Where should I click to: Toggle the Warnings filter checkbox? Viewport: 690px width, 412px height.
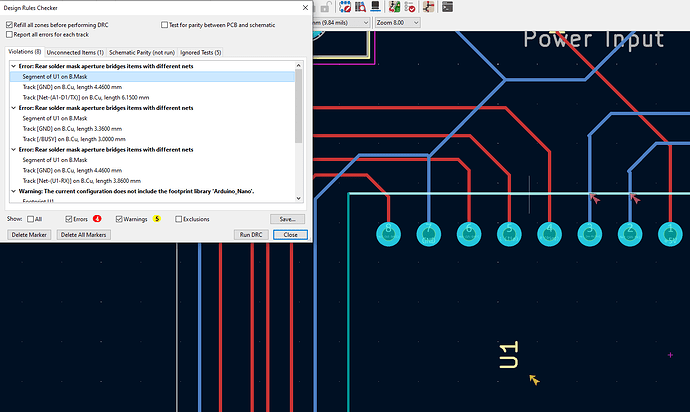[x=121, y=218]
